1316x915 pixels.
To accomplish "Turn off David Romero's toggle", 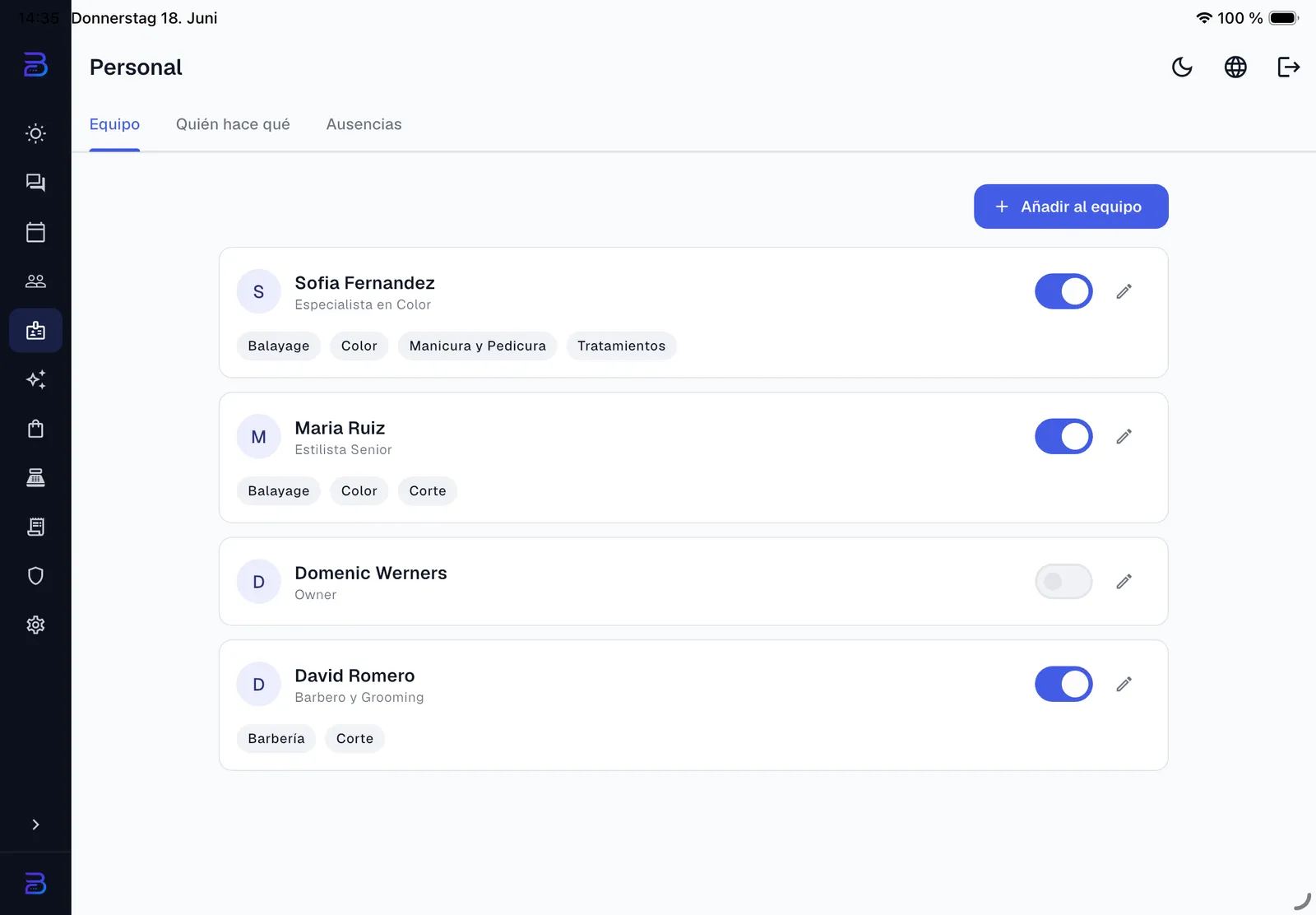I will (x=1063, y=684).
